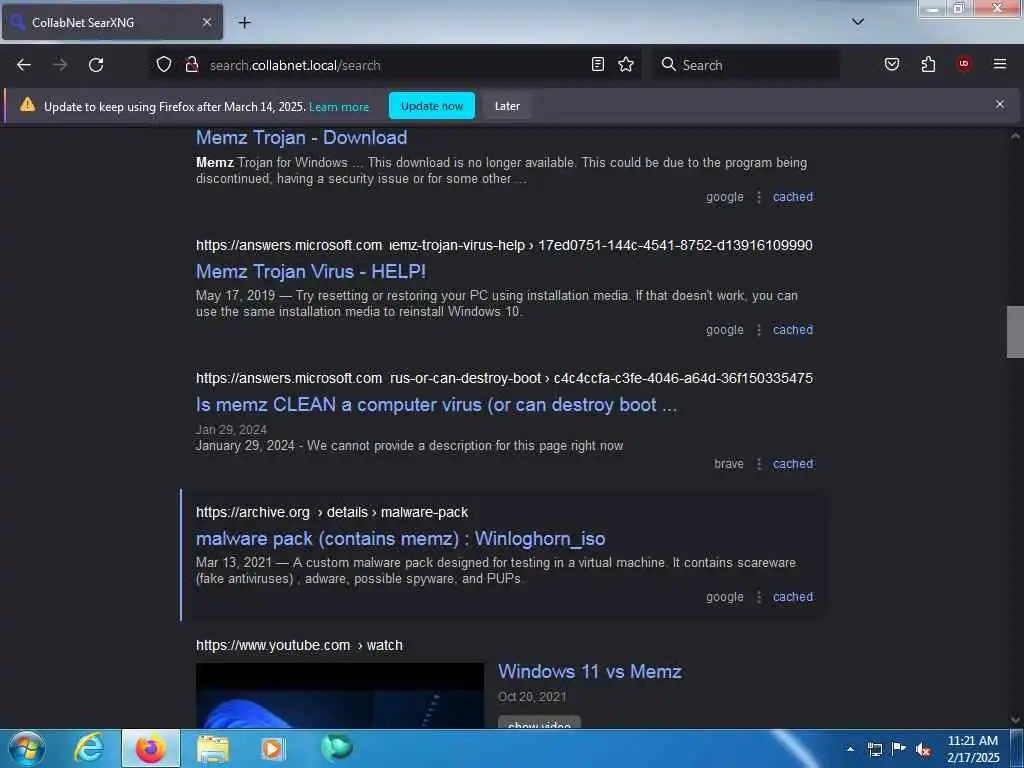Dismiss update with Later button
The height and width of the screenshot is (768, 1024).
(507, 106)
